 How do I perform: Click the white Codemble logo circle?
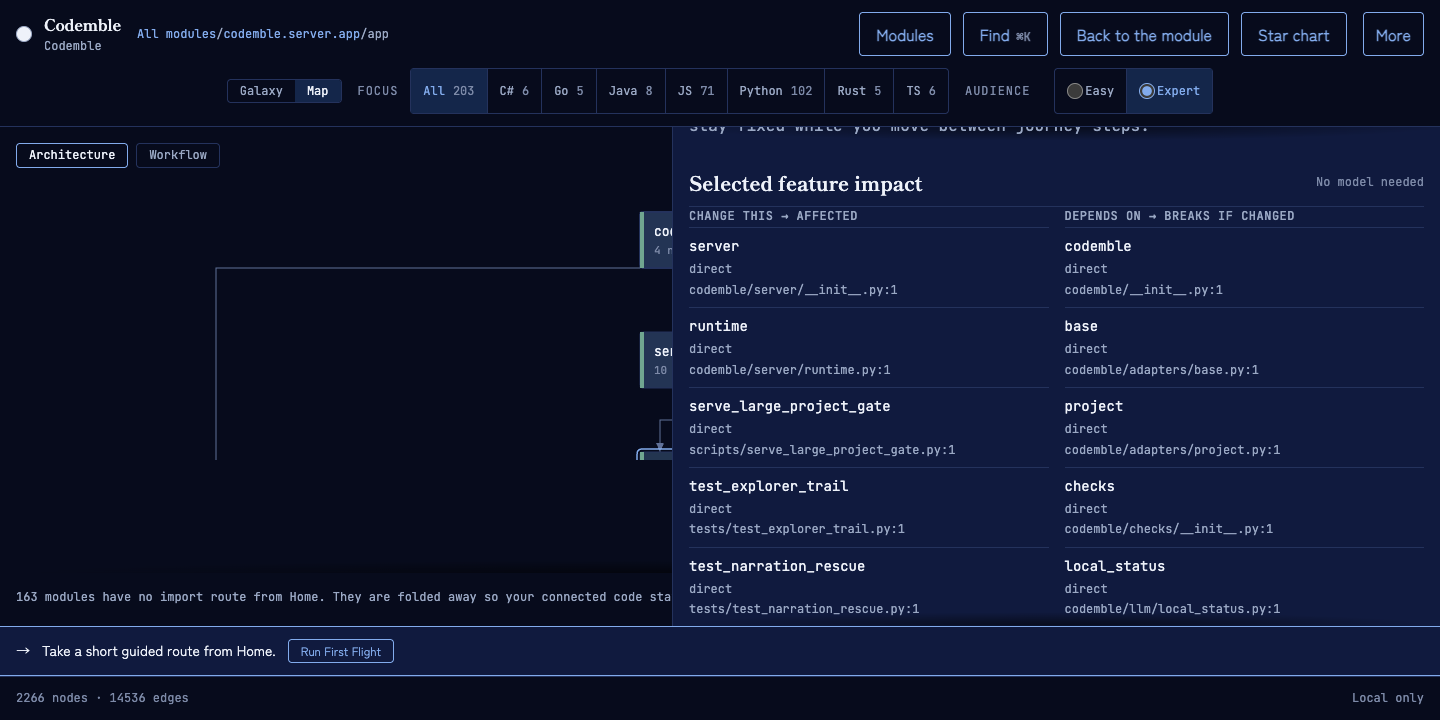[24, 34]
